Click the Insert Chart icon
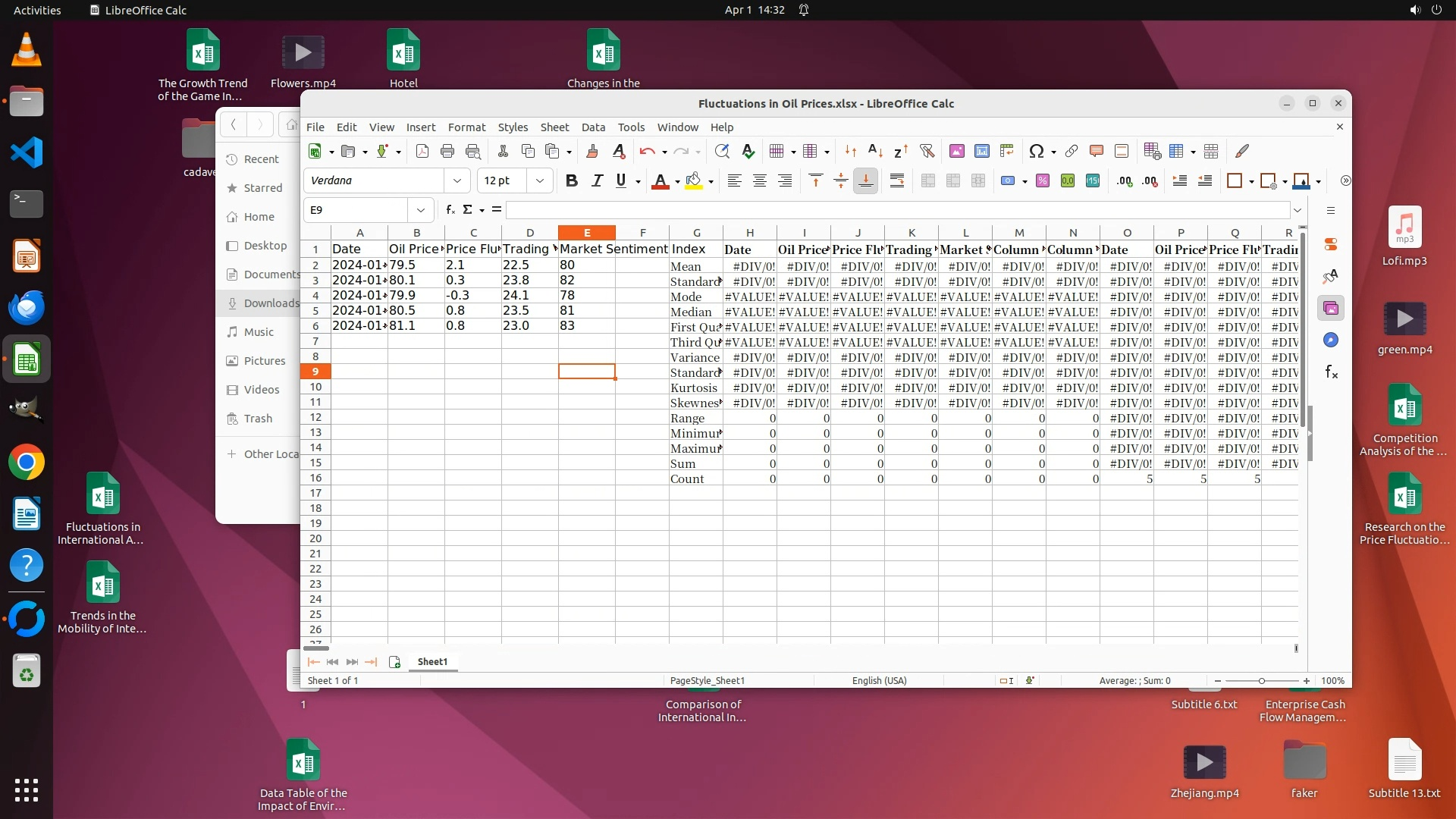This screenshot has width=1456, height=819. pyautogui.click(x=981, y=151)
